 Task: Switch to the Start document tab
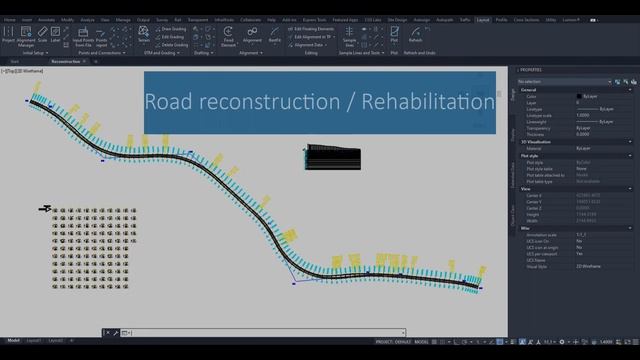tap(15, 62)
